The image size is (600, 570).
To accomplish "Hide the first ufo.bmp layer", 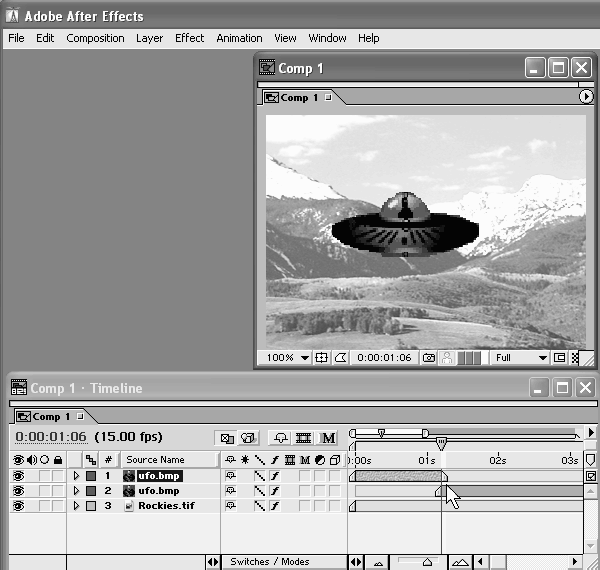I will [17, 476].
